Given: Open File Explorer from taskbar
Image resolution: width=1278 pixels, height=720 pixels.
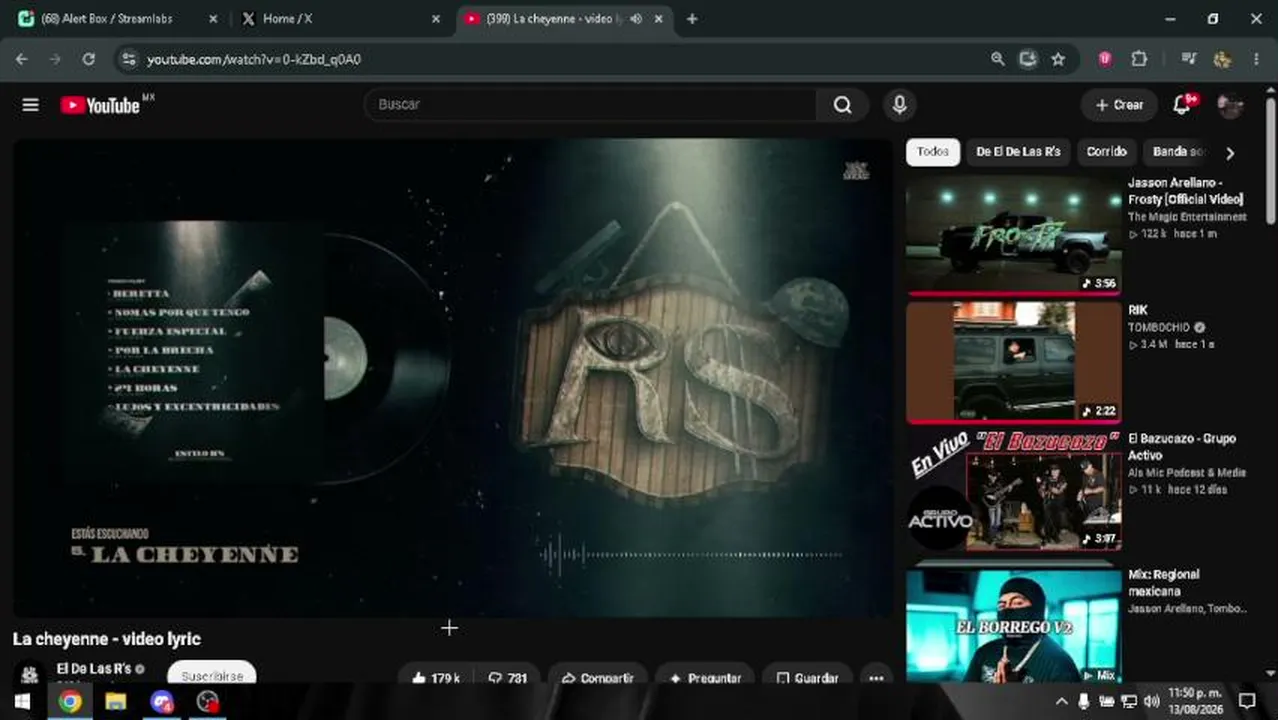Looking at the screenshot, I should click(115, 701).
